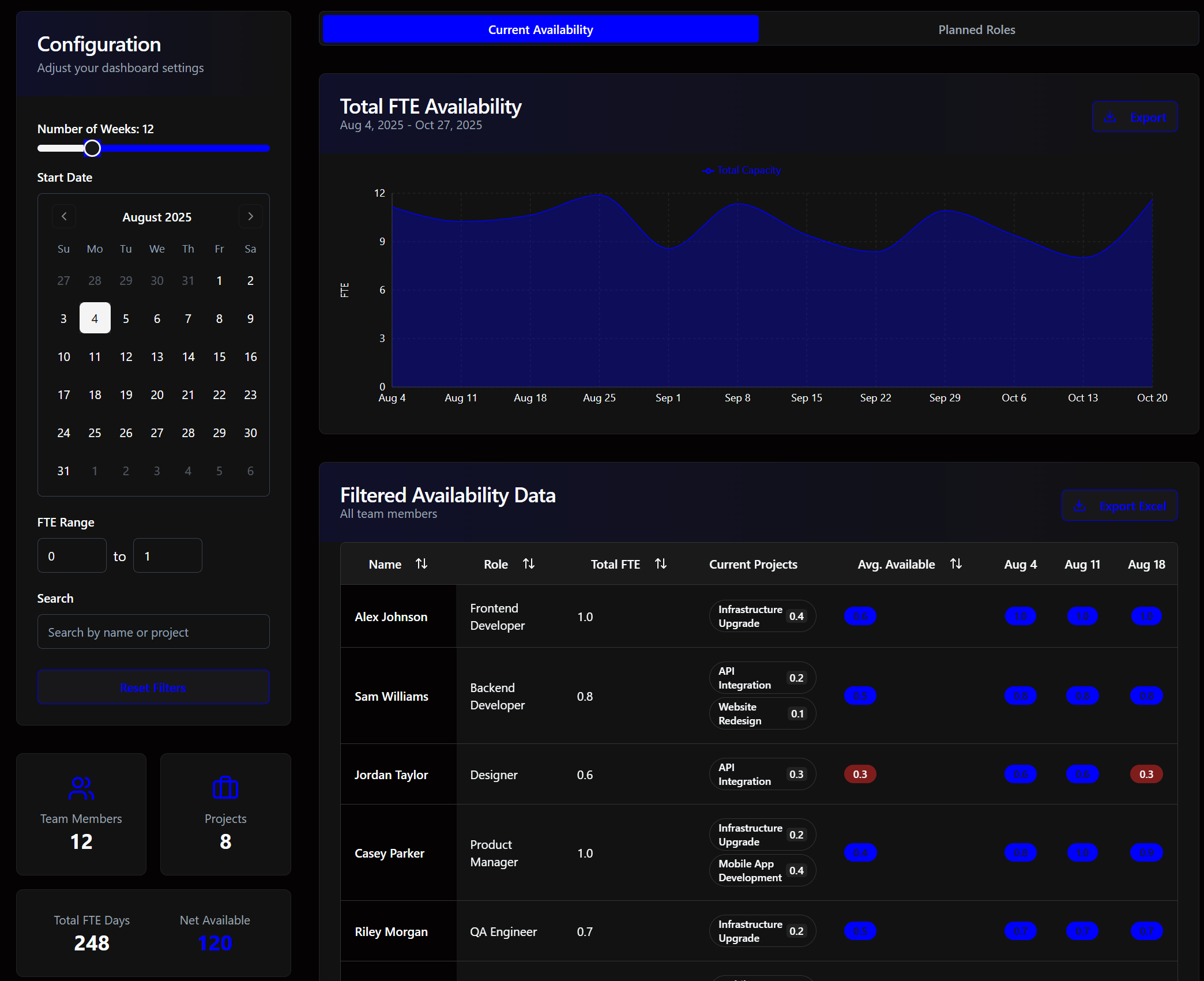Click the Team Members people icon

pyautogui.click(x=81, y=788)
